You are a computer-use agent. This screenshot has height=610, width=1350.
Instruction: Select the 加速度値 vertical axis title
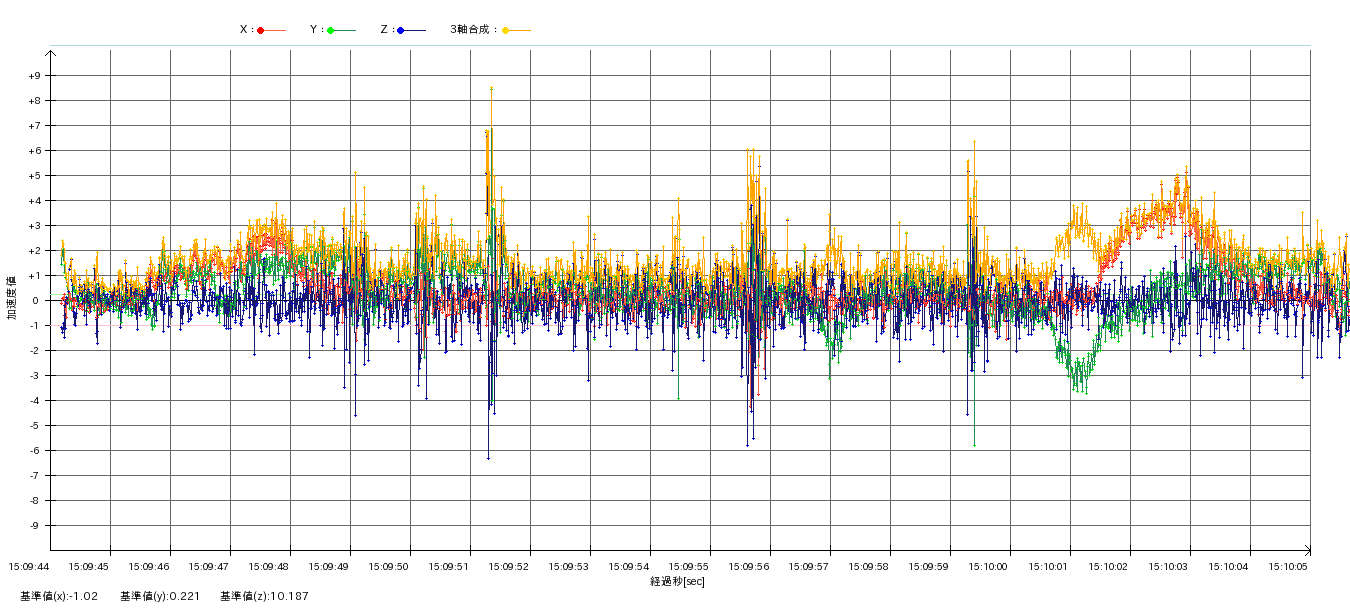[12, 297]
